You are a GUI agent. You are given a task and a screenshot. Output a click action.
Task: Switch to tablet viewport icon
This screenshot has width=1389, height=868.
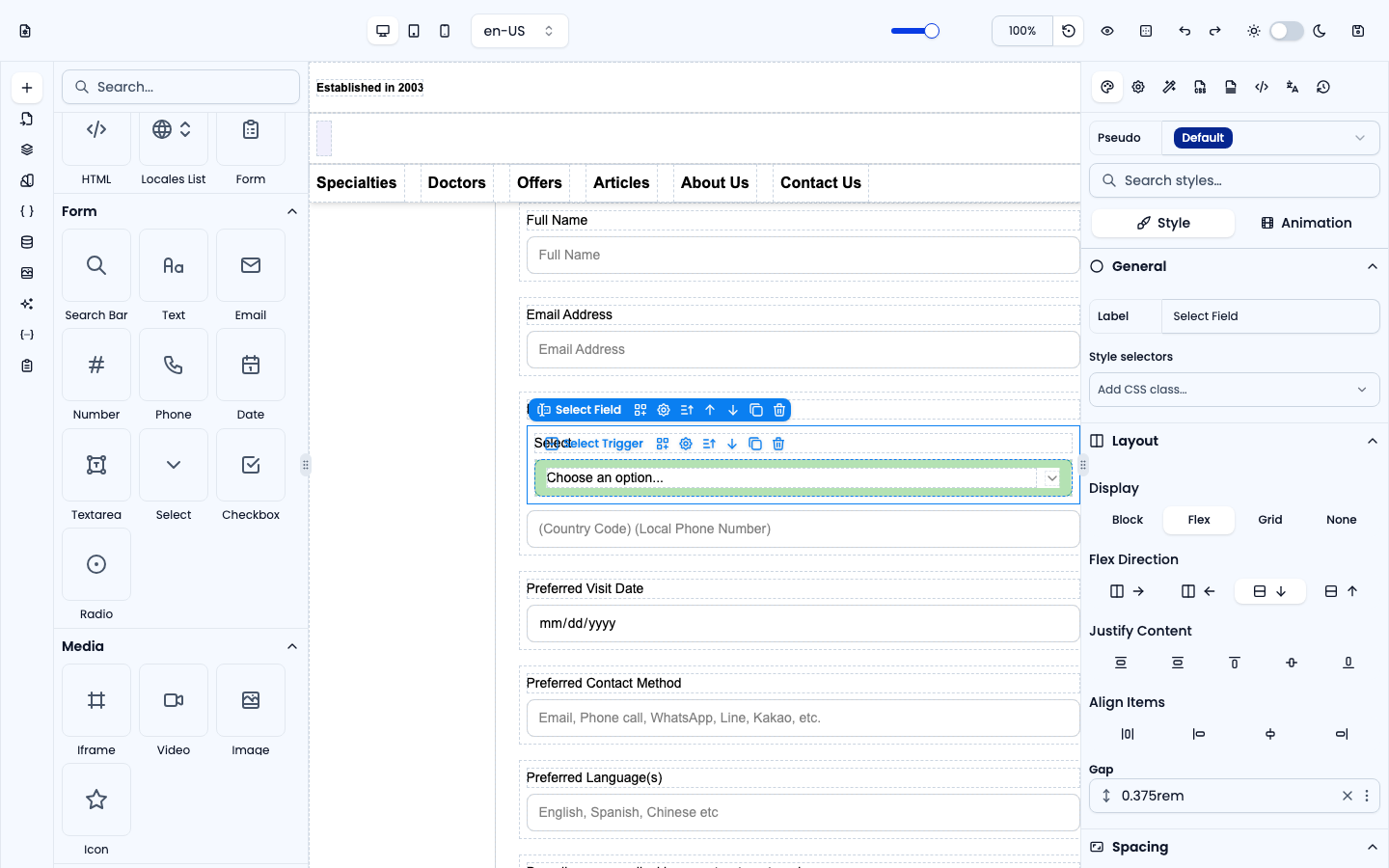click(414, 31)
